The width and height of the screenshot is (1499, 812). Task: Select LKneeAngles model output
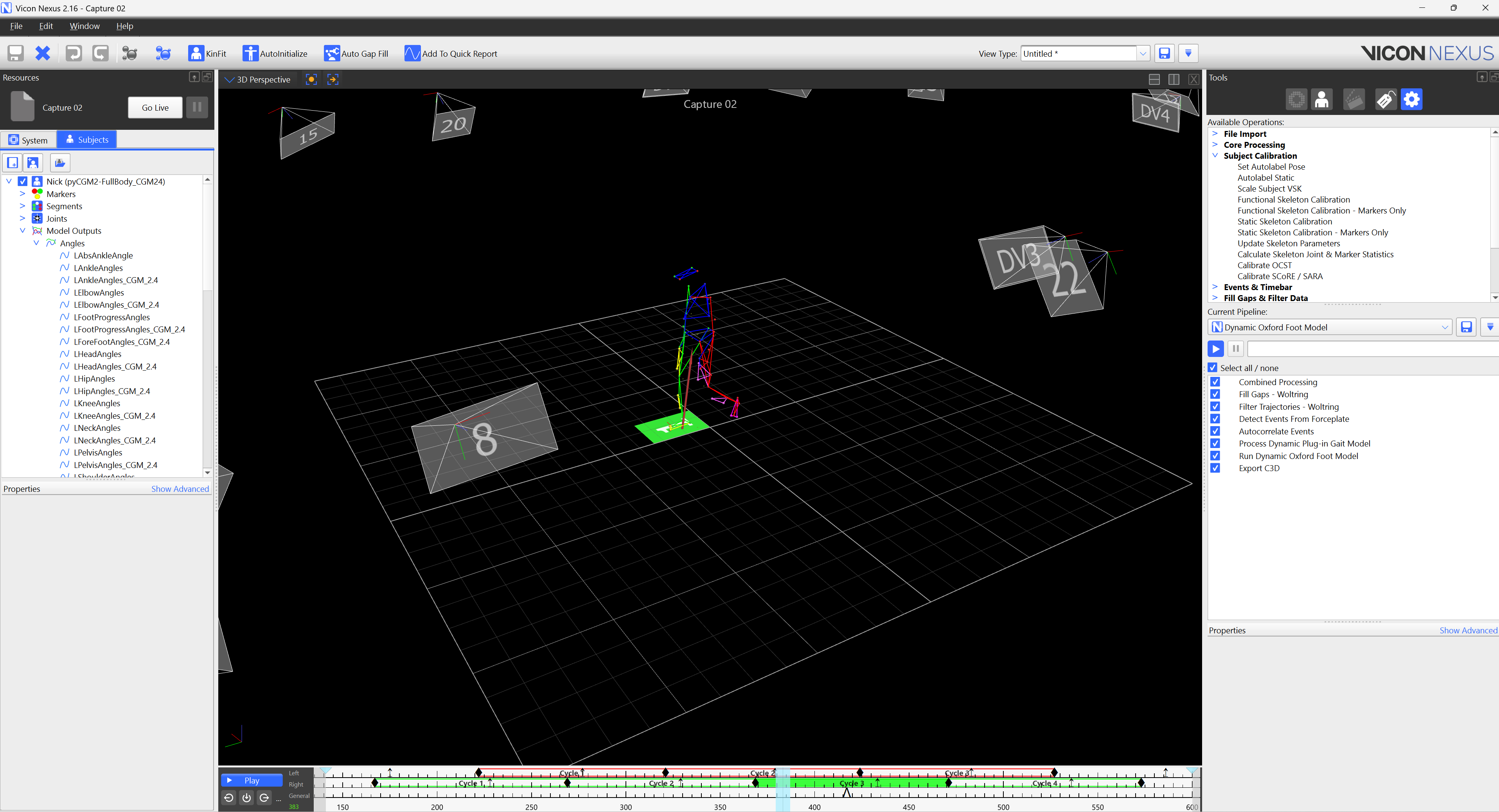[x=97, y=403]
